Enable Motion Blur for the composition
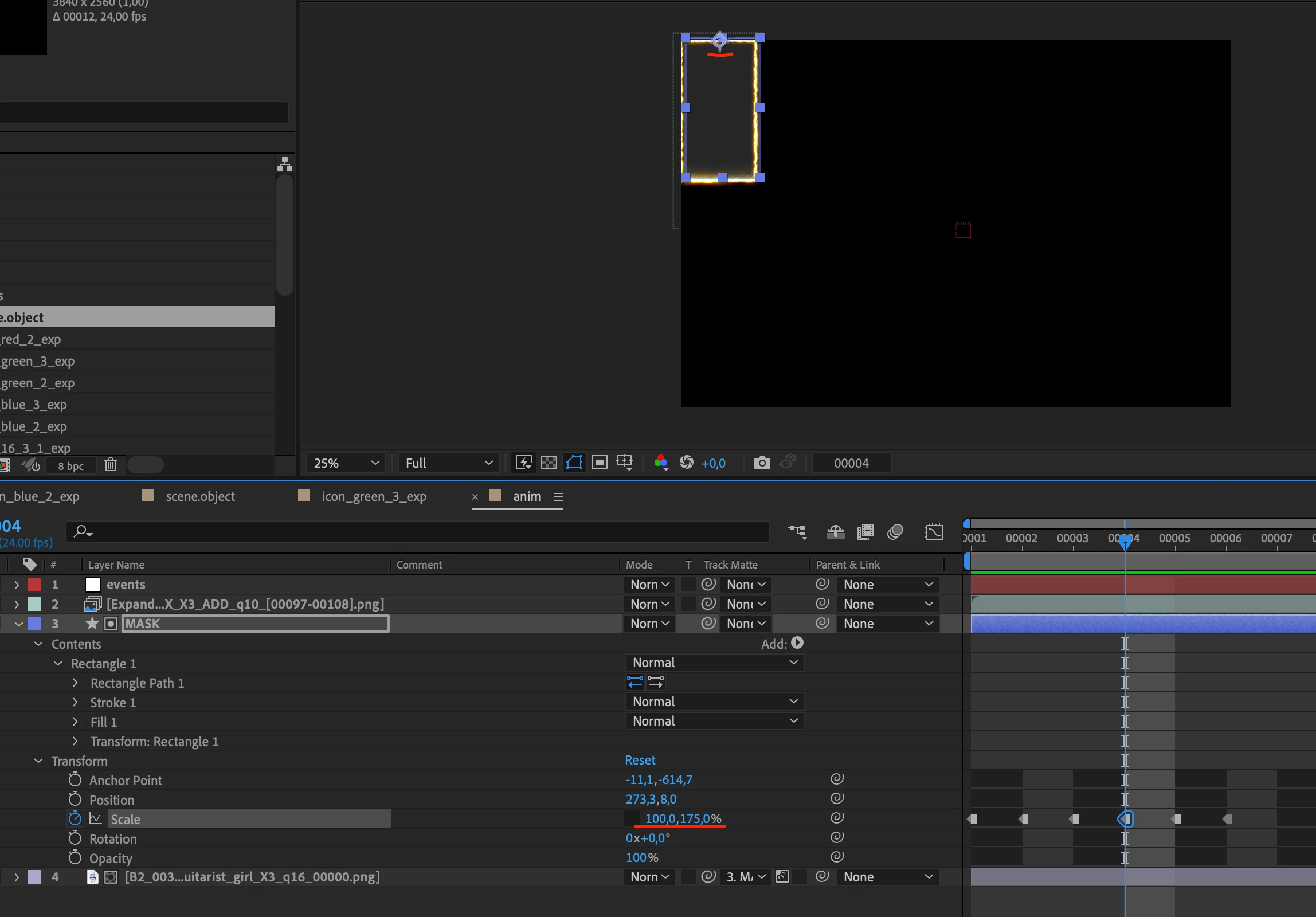 (895, 532)
